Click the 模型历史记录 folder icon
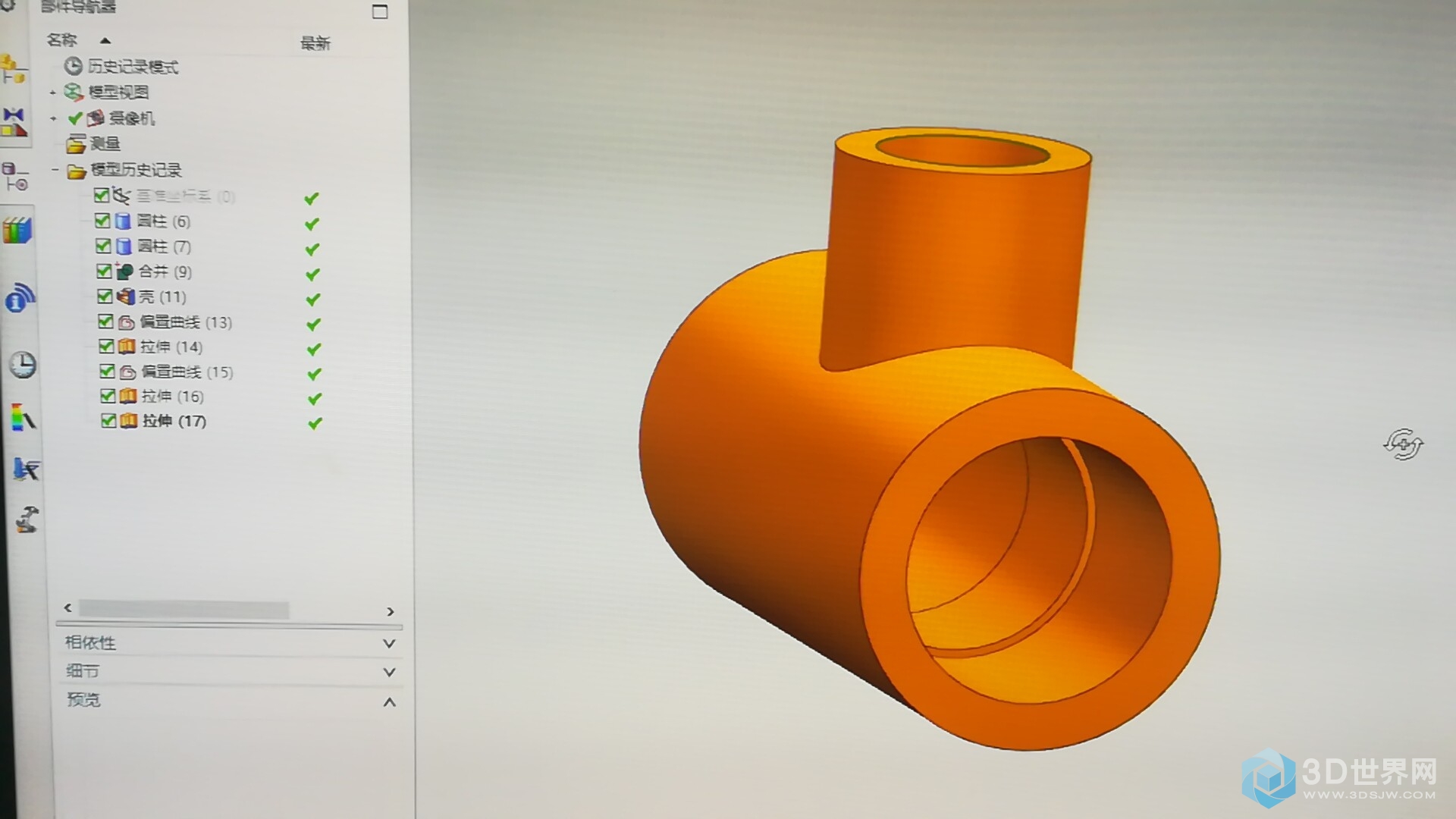This screenshot has height=819, width=1456. tap(77, 171)
